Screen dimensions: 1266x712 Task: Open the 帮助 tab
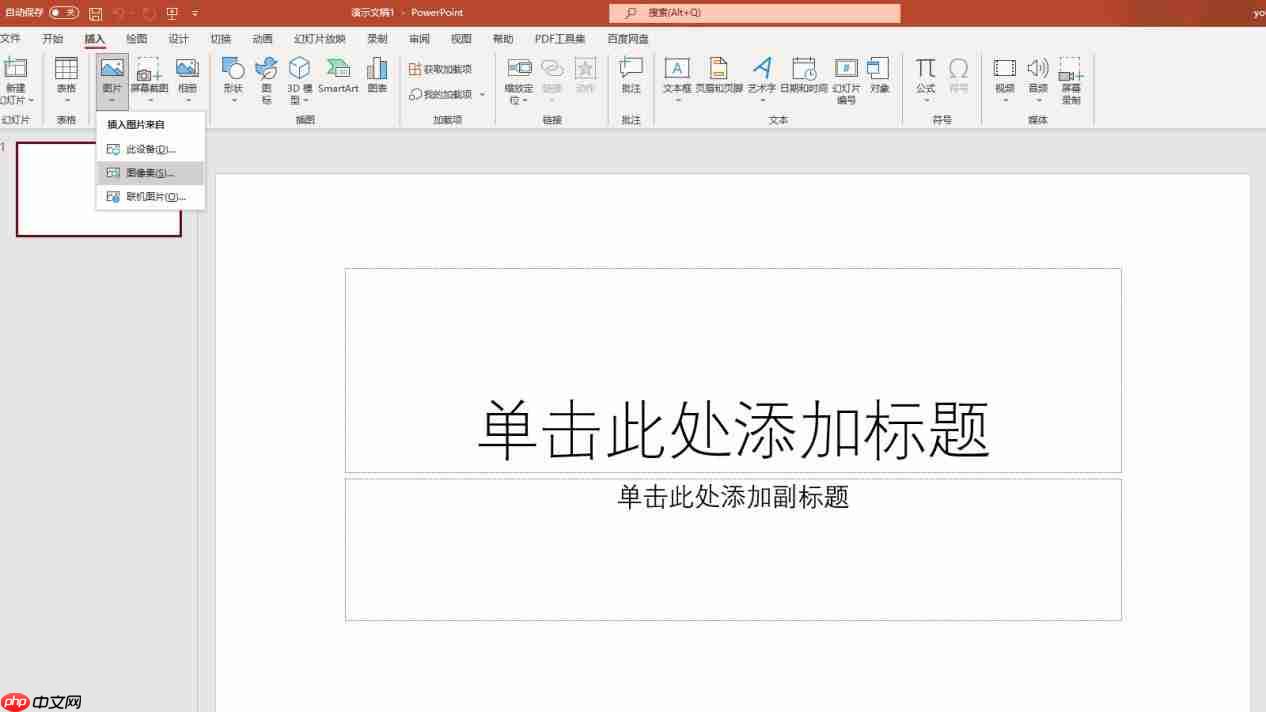[x=503, y=39]
